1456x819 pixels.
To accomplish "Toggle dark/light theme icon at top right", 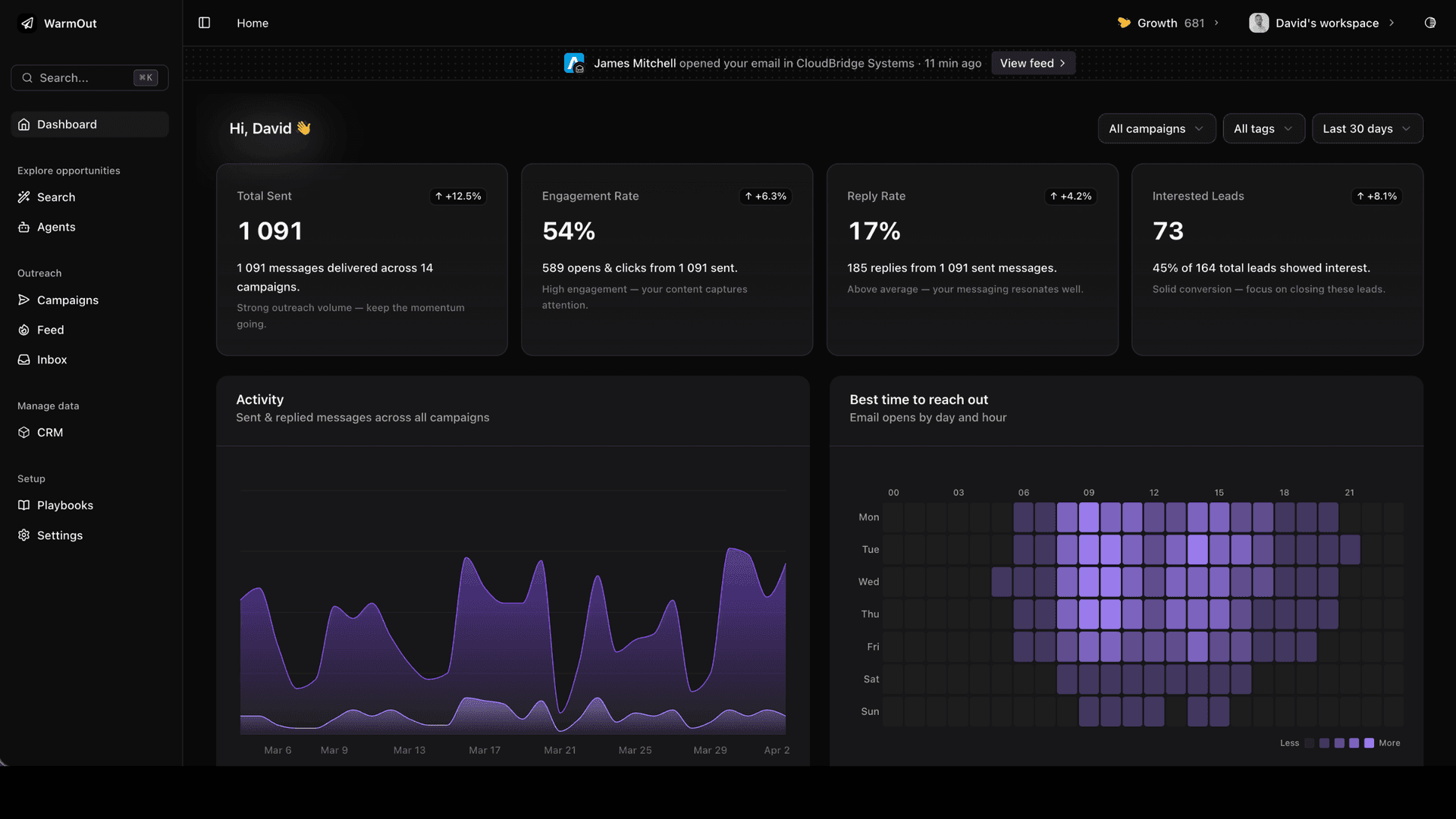I will [1430, 23].
